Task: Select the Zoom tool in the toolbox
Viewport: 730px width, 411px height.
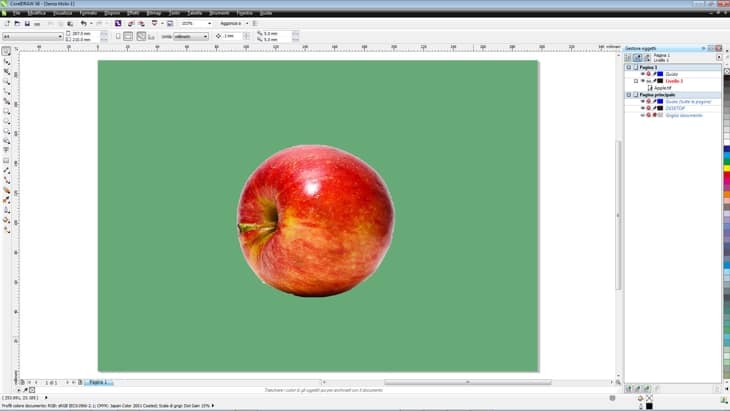Action: coord(7,81)
